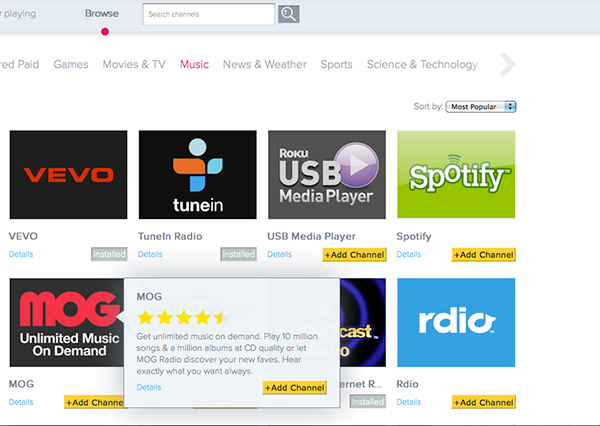This screenshot has height=426, width=600.
Task: Open Details link under Rdio
Action: [x=409, y=402]
